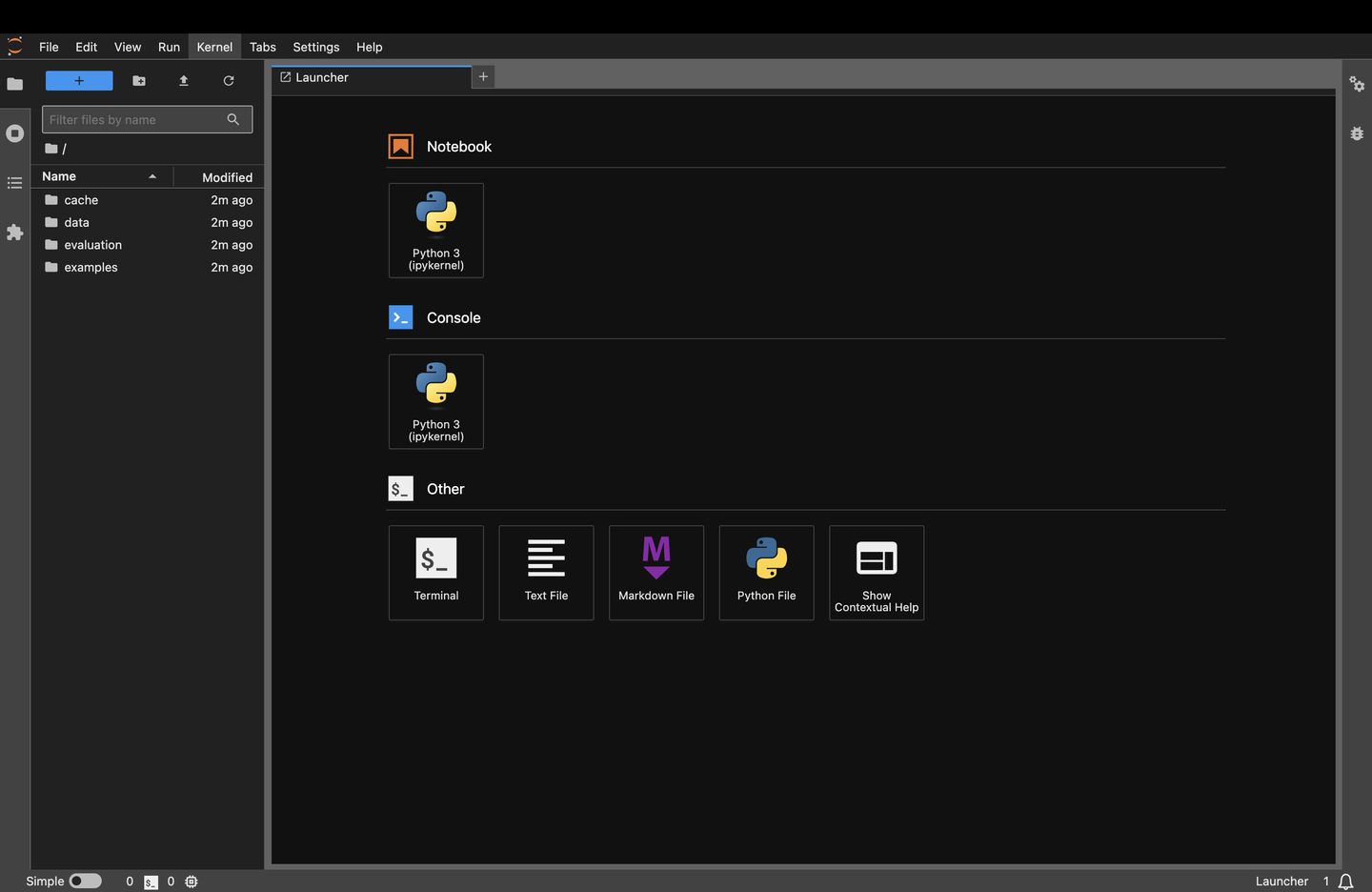The width and height of the screenshot is (1372, 892).
Task: Sort files by the Modified column
Action: (x=219, y=177)
